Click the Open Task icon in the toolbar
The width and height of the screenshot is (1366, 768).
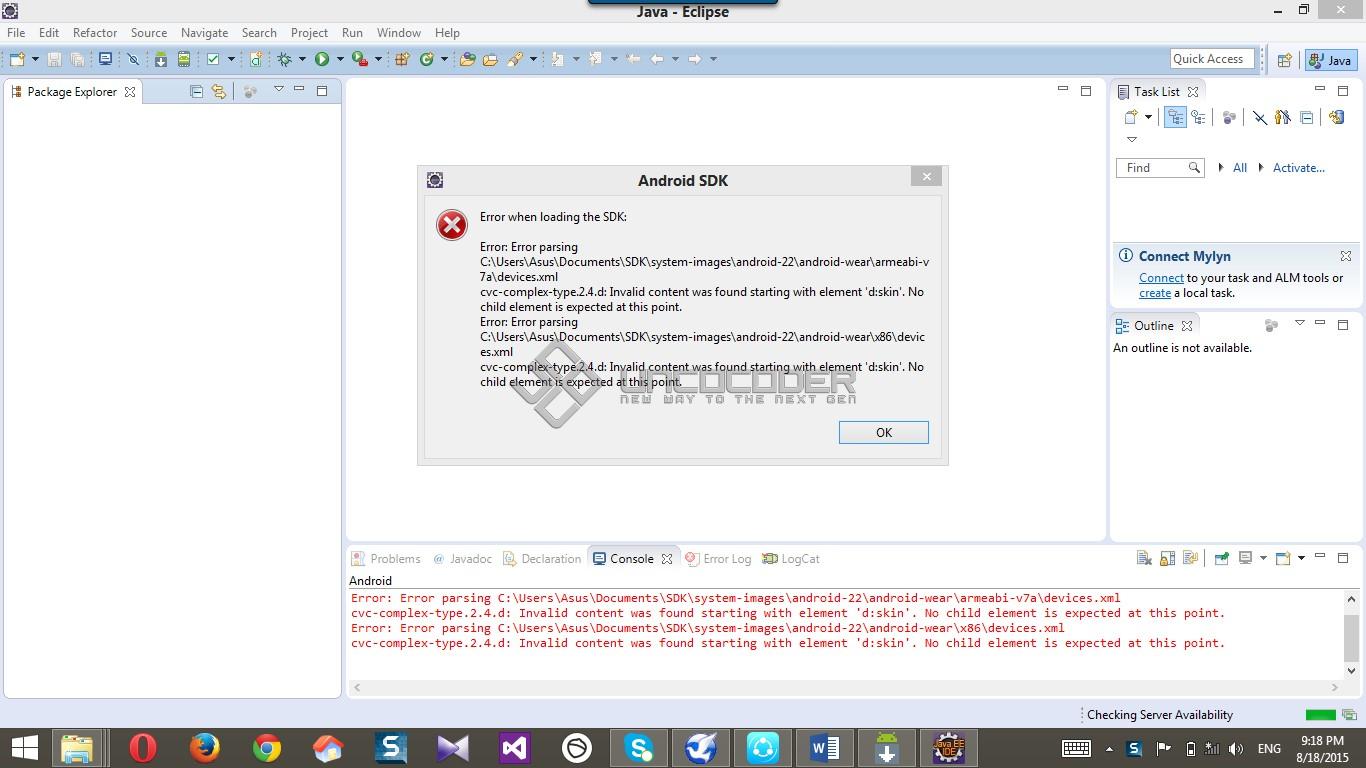click(x=490, y=59)
